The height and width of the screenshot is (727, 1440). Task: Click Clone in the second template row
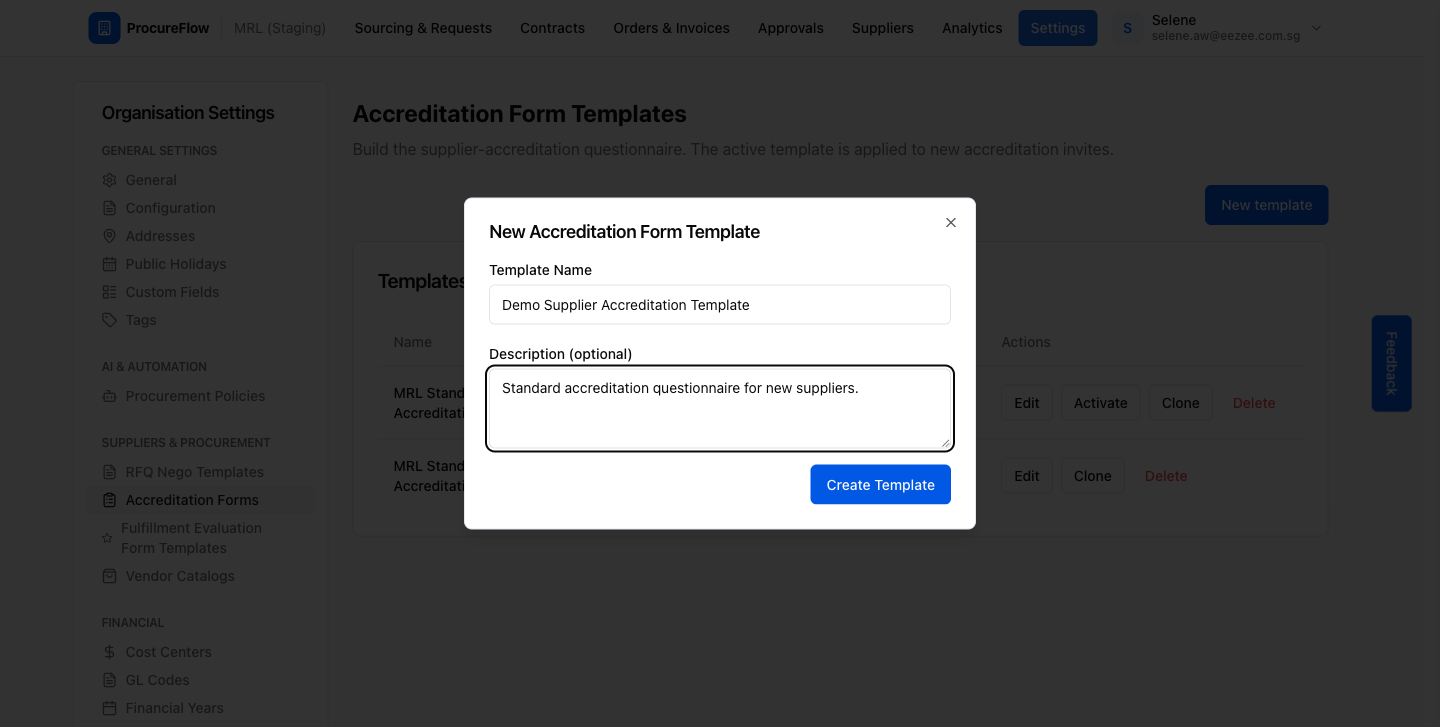coord(1092,476)
